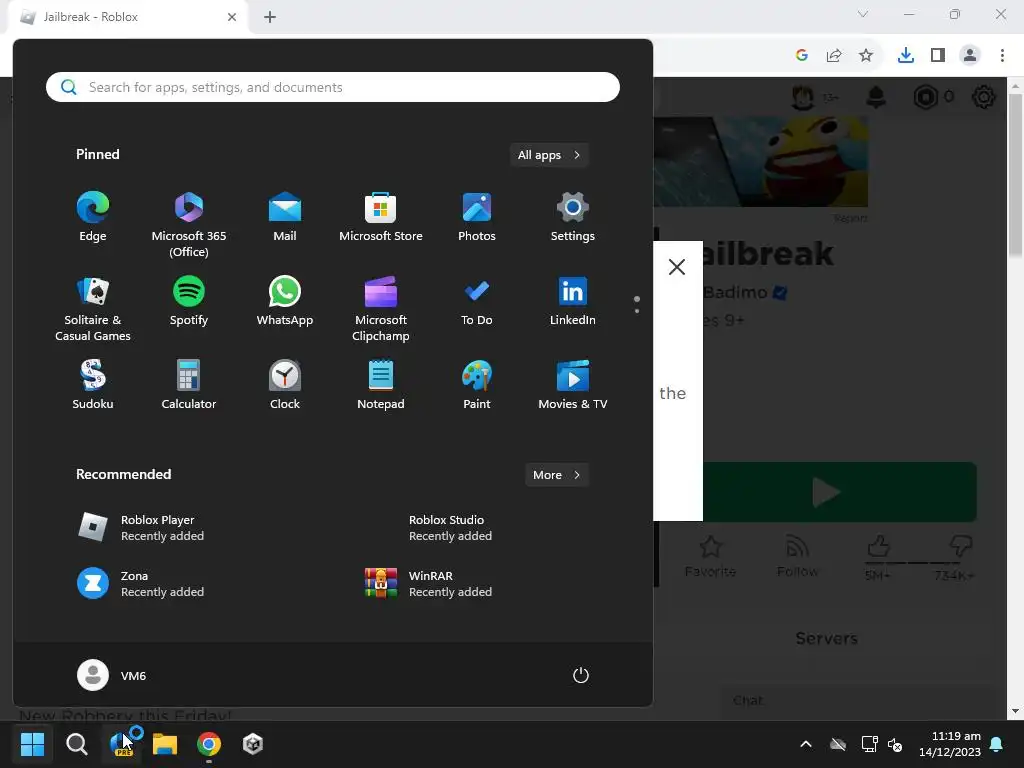This screenshot has height=768, width=1024.
Task: Launch Spotify from the Start menu
Action: 189,301
